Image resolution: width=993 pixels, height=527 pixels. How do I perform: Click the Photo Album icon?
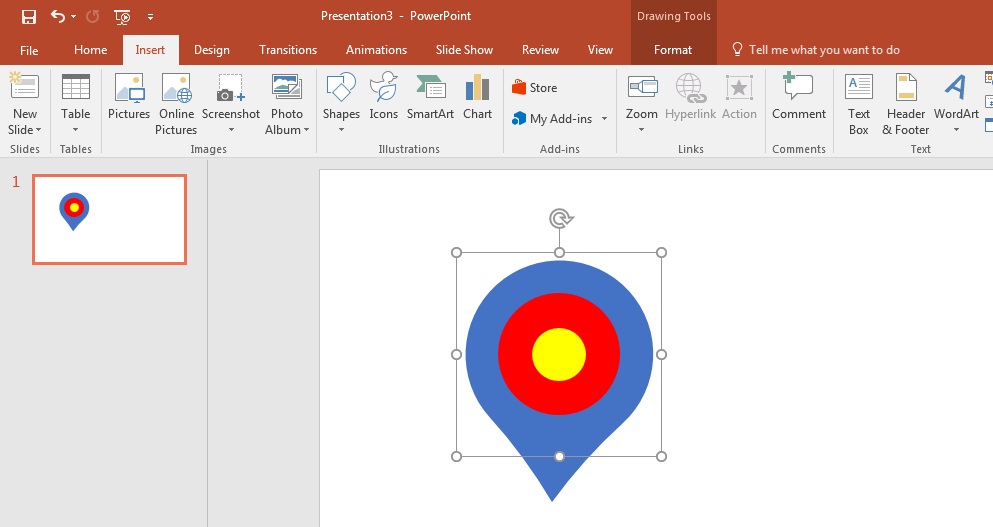[x=287, y=87]
